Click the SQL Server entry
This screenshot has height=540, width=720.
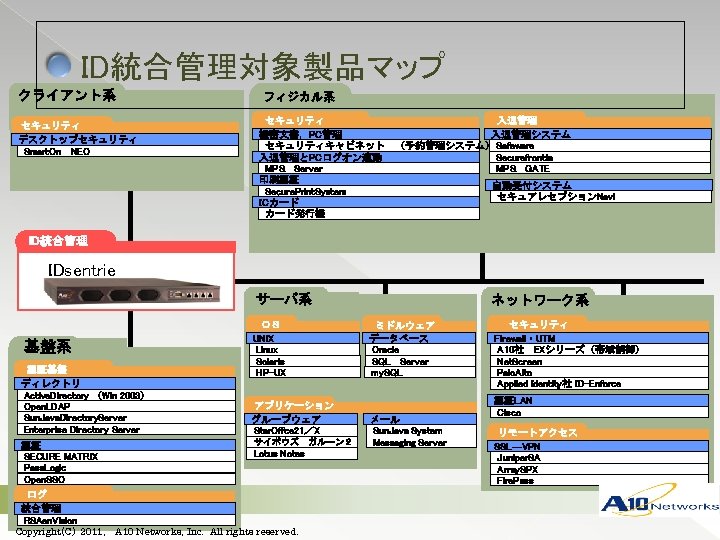(422, 361)
